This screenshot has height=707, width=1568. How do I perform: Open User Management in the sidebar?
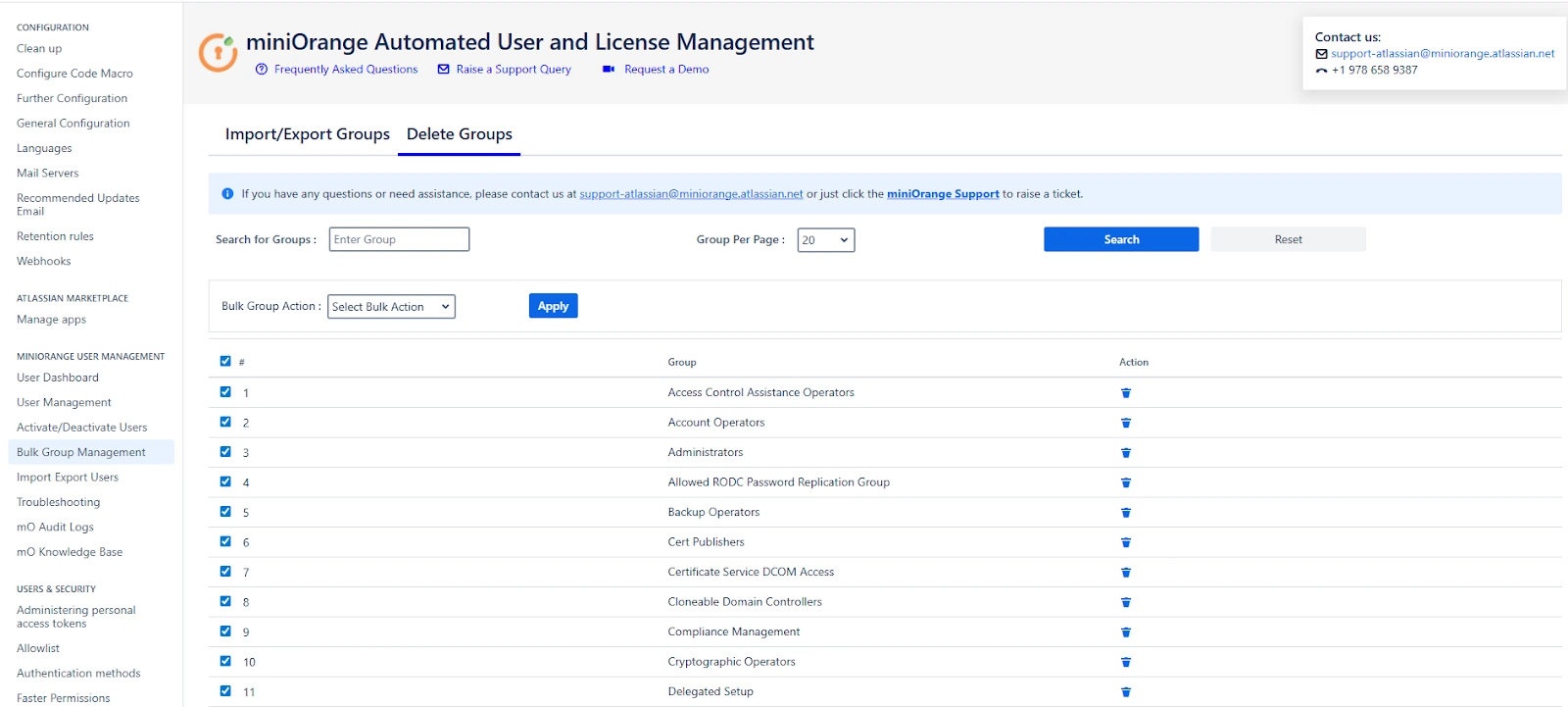pos(64,403)
